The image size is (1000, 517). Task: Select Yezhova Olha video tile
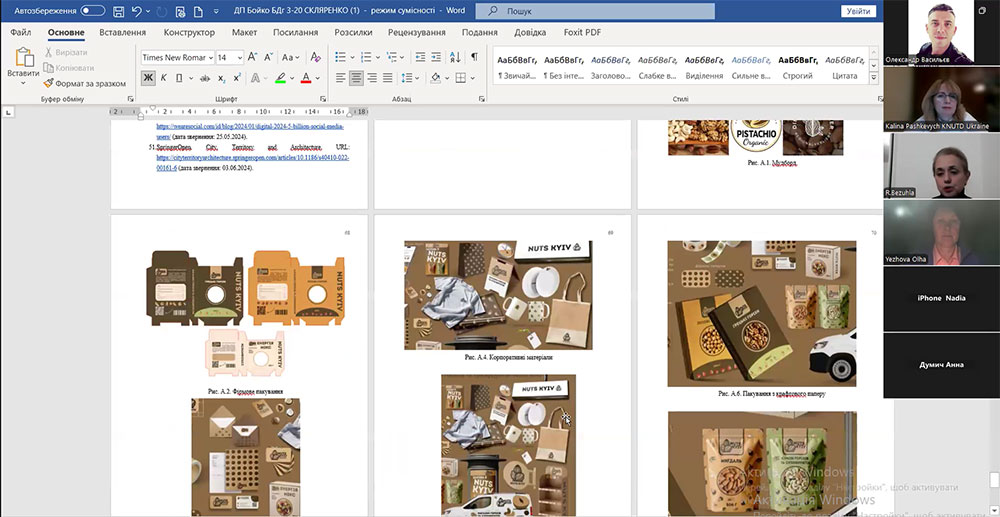coord(941,233)
